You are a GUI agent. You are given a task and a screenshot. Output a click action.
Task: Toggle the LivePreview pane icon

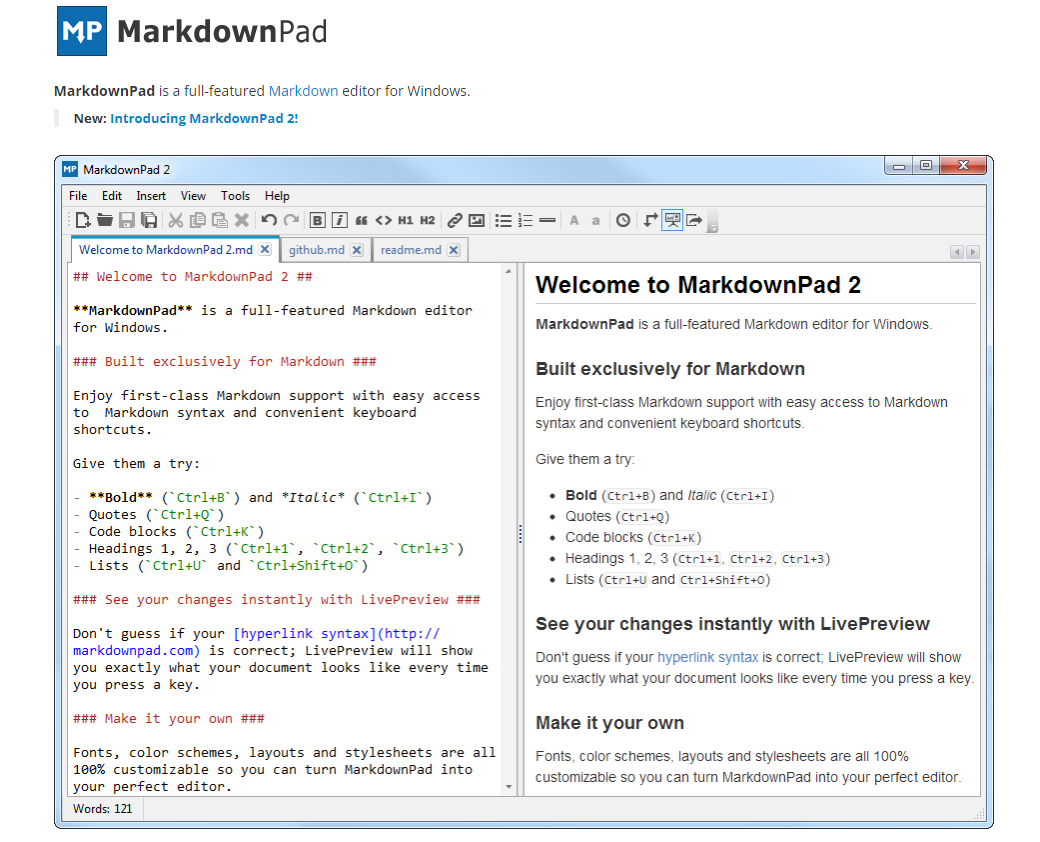coord(673,220)
